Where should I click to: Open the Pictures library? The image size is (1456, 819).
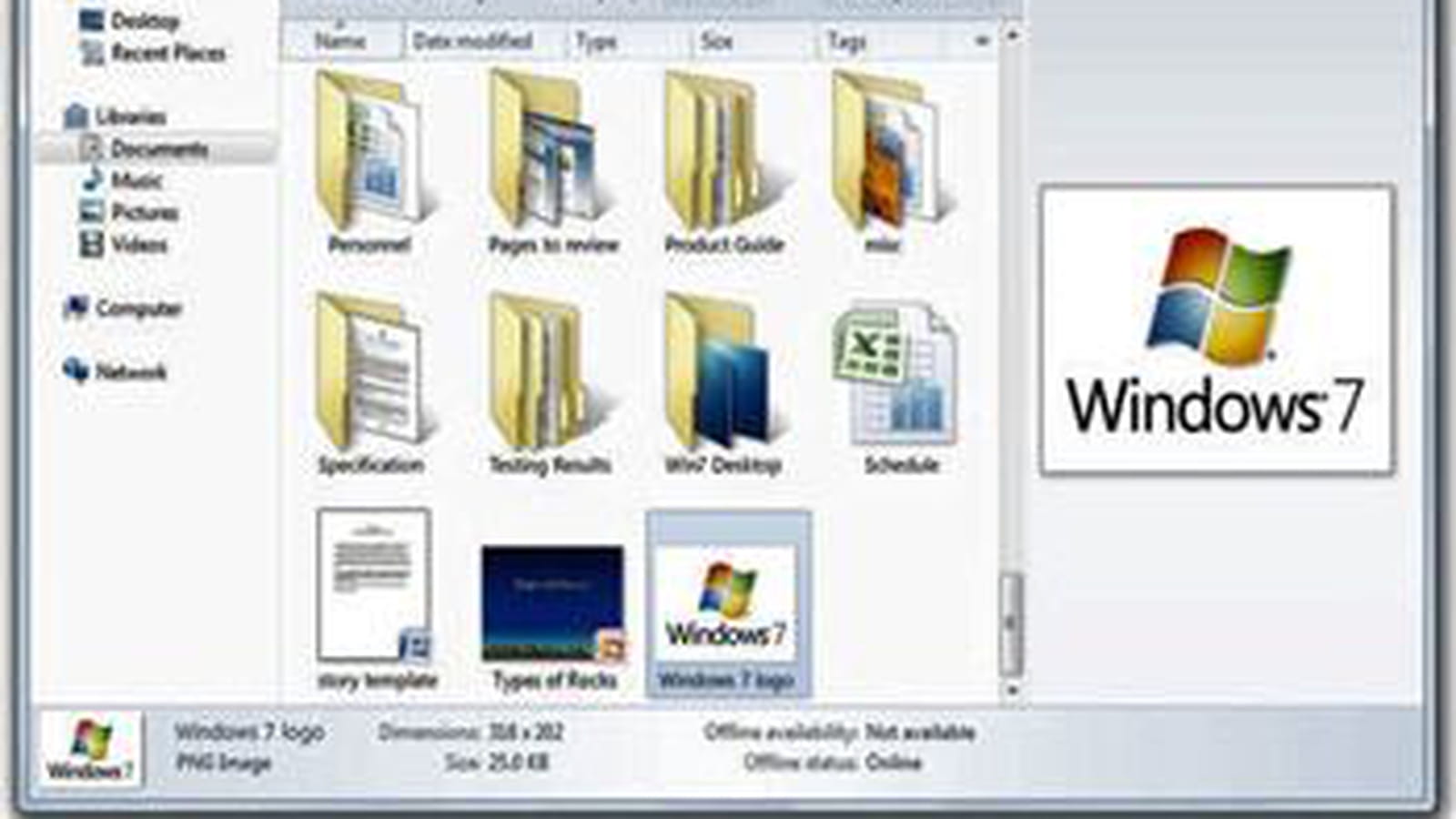coord(128,212)
